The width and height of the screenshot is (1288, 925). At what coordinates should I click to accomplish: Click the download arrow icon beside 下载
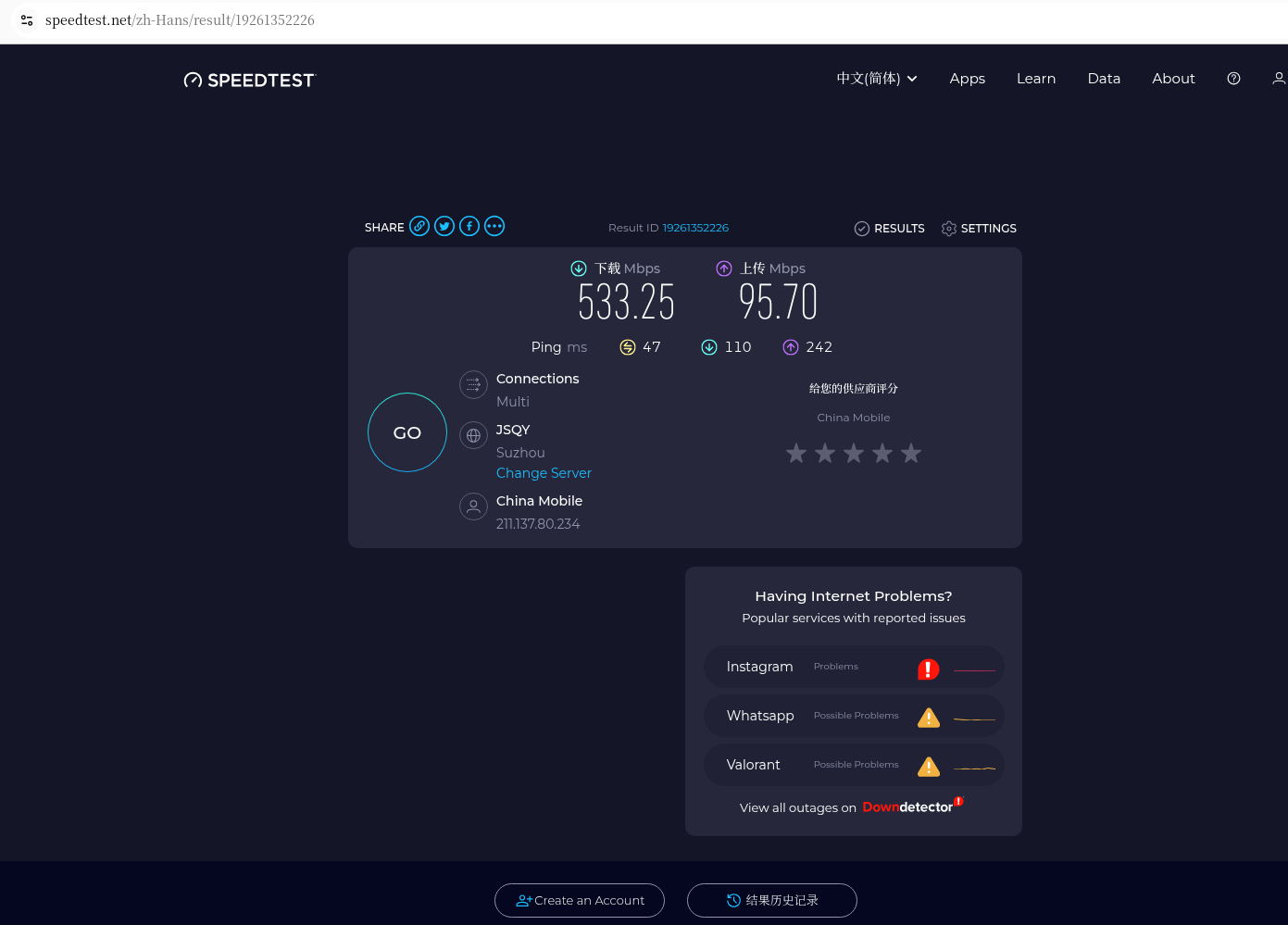pos(579,269)
